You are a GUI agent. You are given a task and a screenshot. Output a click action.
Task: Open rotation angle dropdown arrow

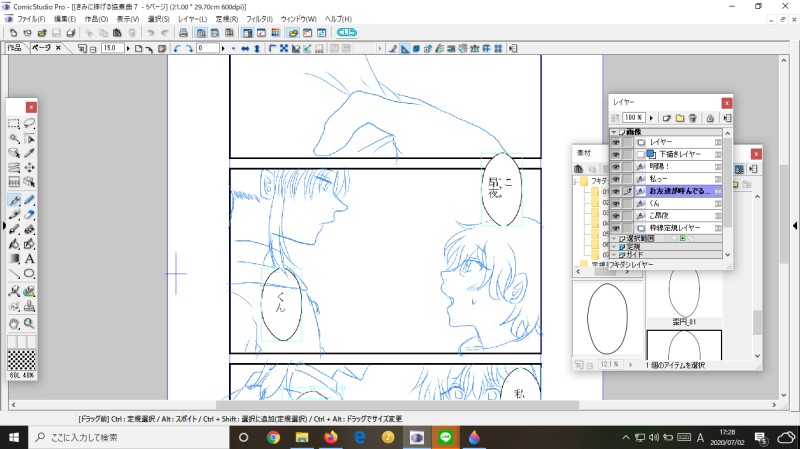(223, 48)
